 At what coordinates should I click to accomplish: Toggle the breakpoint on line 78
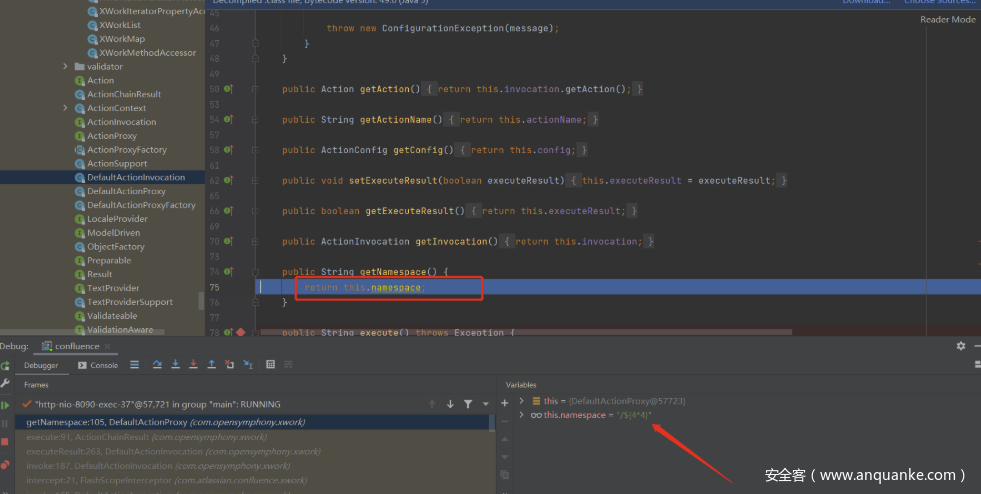pyautogui.click(x=240, y=332)
